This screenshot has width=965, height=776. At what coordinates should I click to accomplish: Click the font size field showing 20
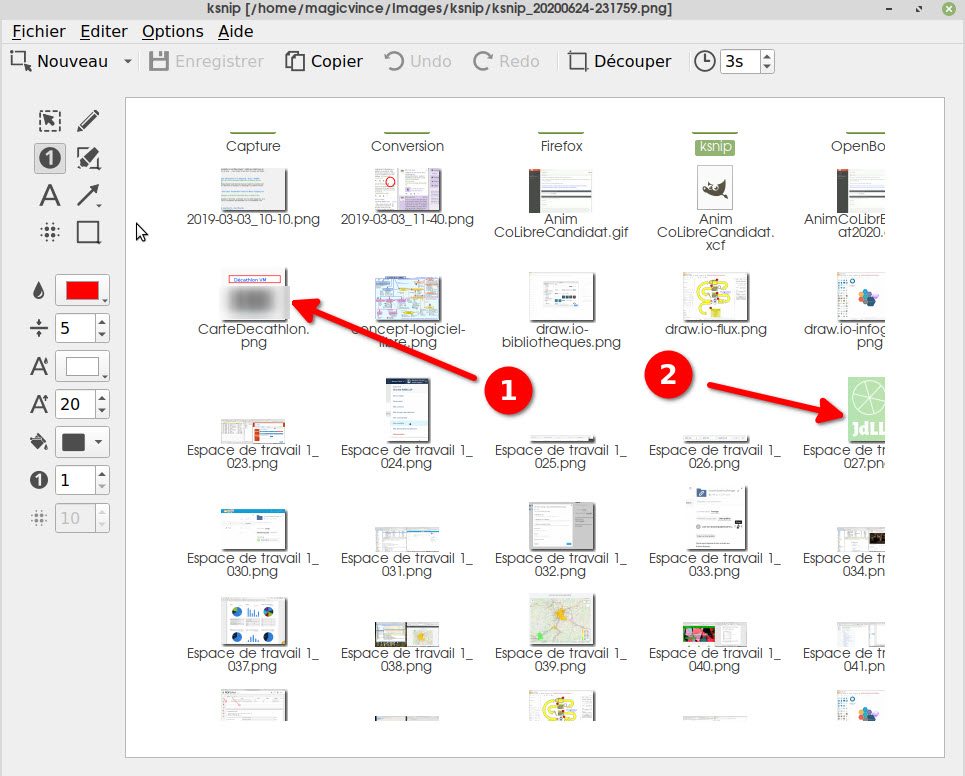point(74,404)
